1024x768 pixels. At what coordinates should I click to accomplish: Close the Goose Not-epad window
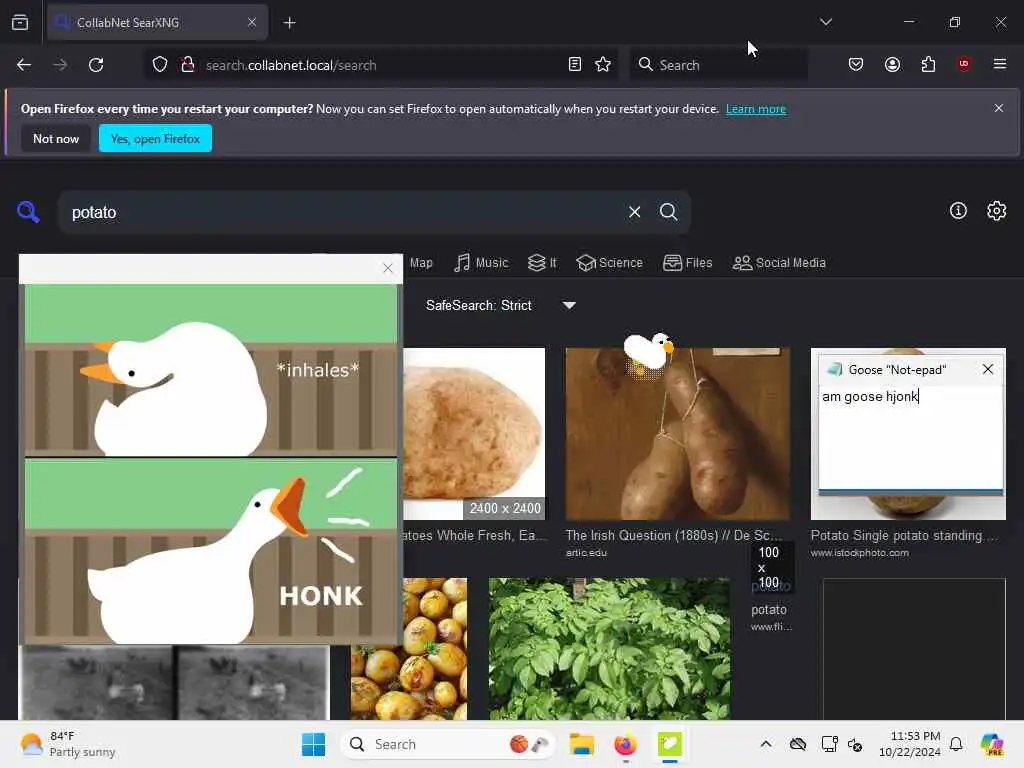[987, 369]
